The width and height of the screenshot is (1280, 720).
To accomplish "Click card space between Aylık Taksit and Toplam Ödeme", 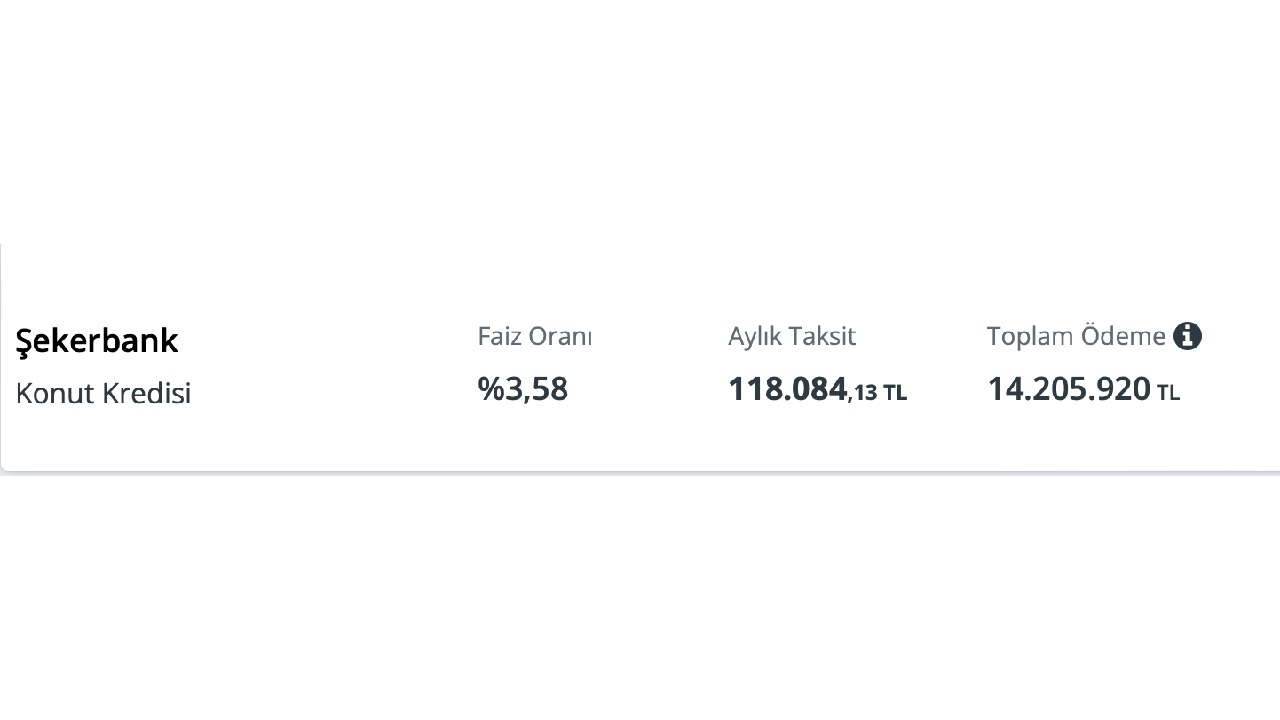I will pos(945,365).
